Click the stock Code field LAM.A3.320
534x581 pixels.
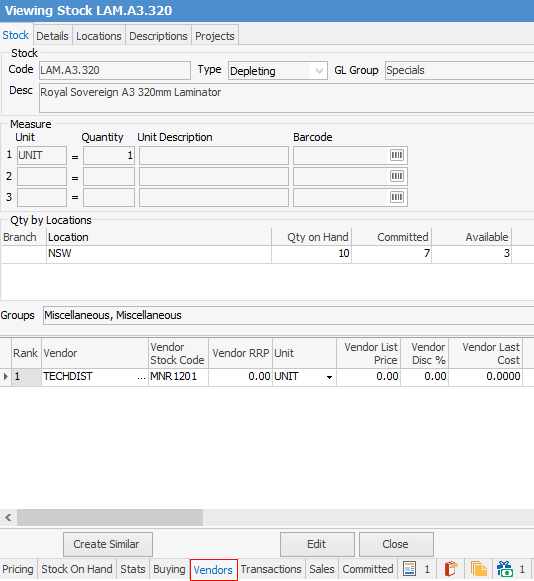coord(115,70)
